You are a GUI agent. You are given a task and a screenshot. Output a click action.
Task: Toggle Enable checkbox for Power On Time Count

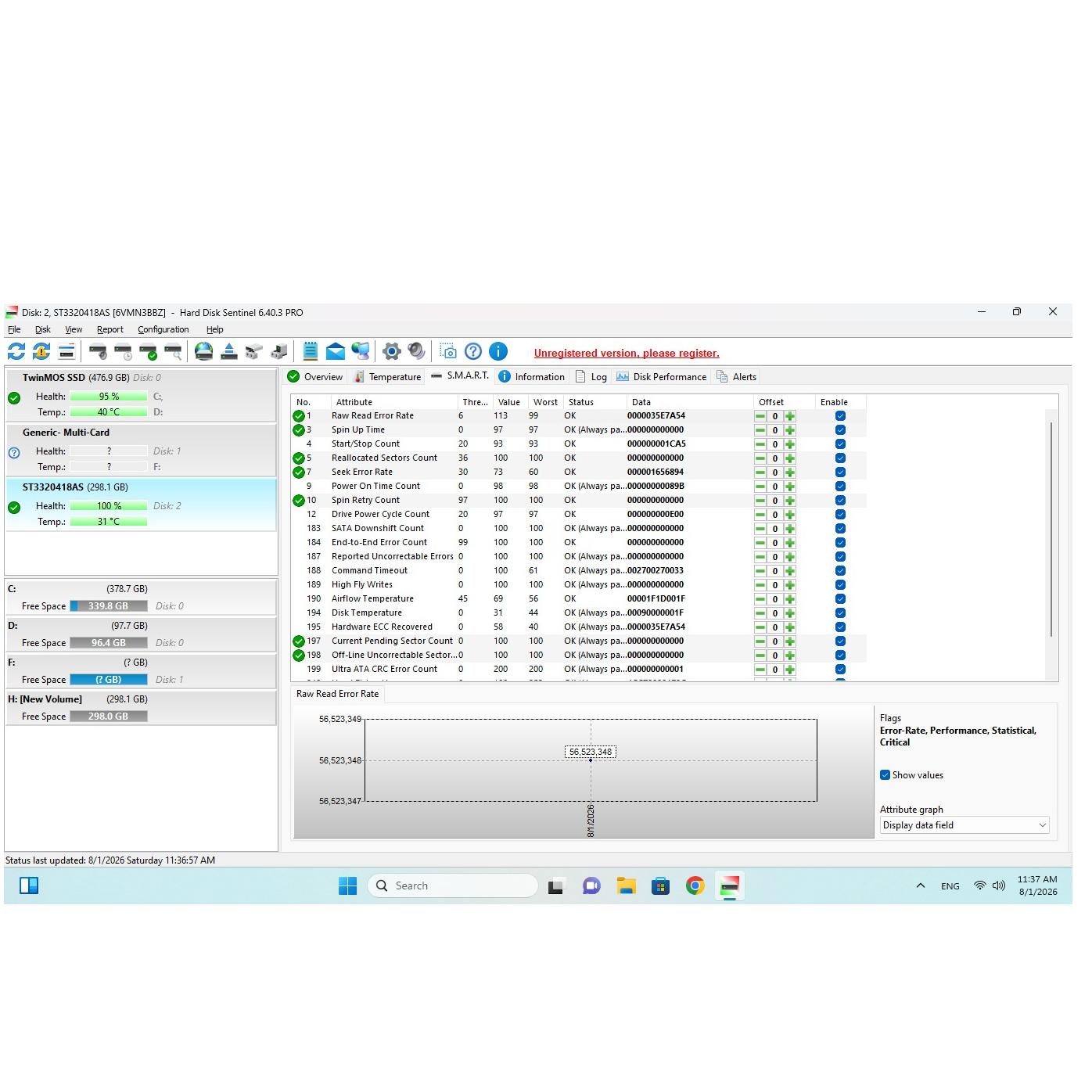840,487
